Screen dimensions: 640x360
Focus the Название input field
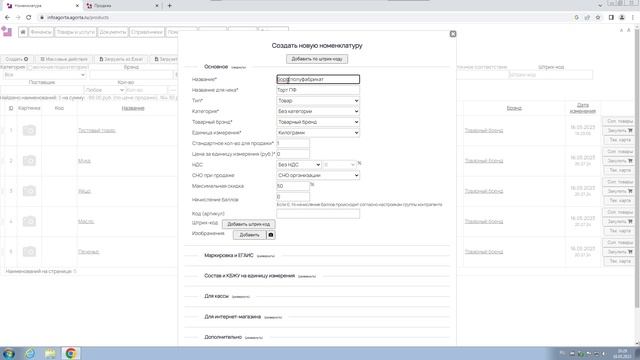318,79
